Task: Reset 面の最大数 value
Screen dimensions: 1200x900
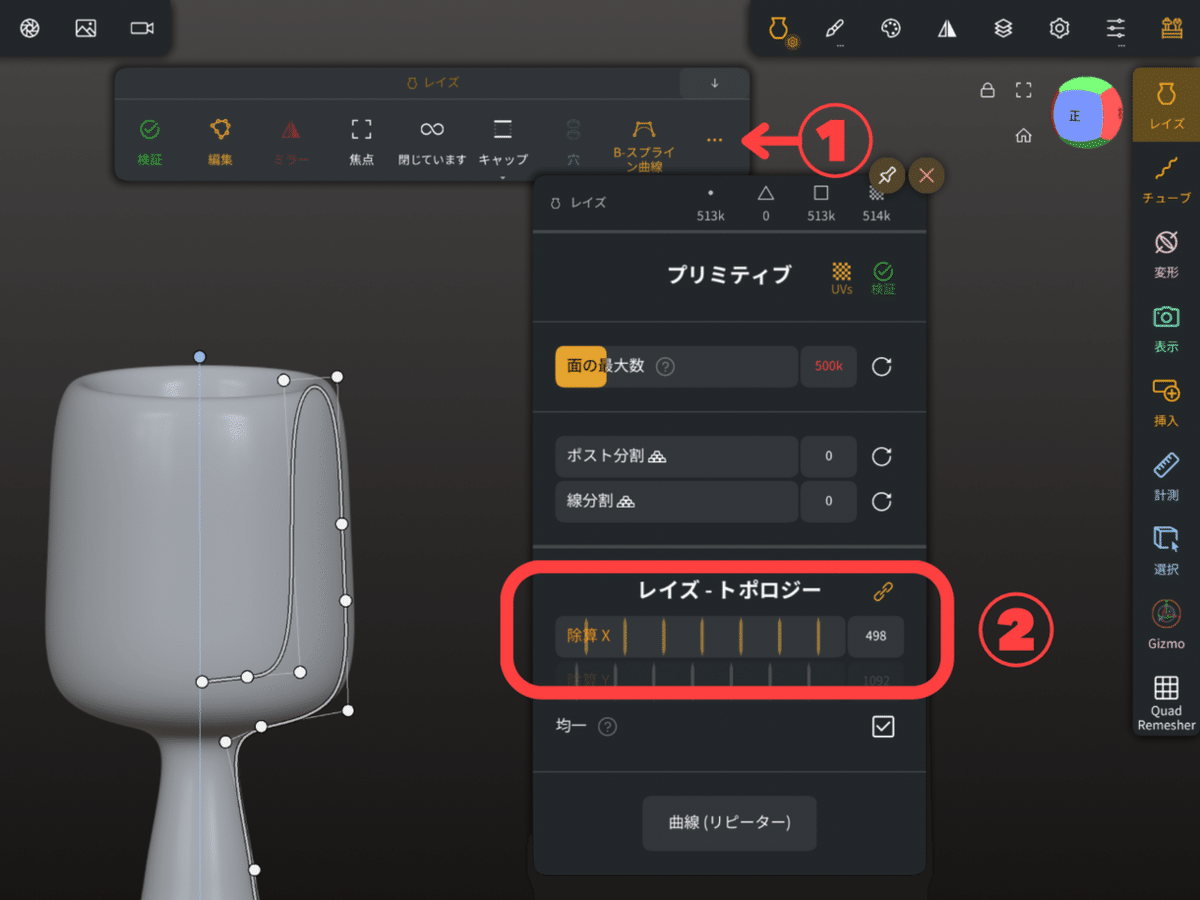Action: pyautogui.click(x=882, y=366)
